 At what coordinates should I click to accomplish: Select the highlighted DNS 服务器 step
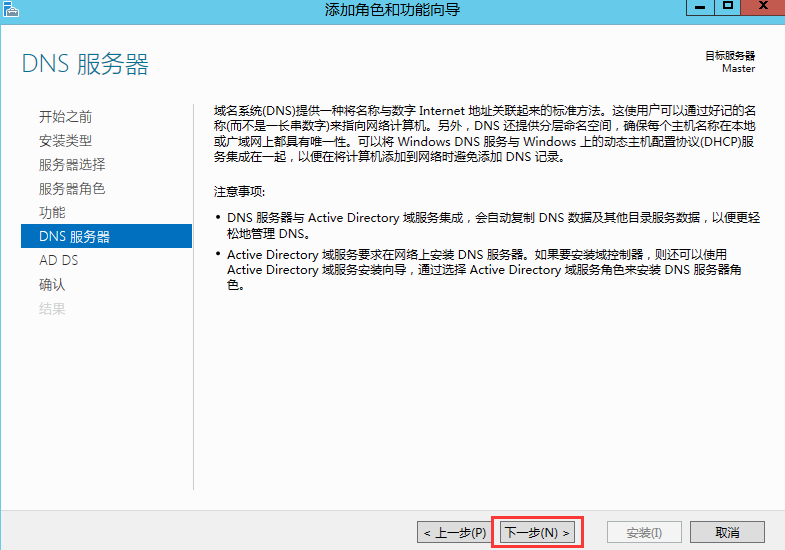pos(106,236)
